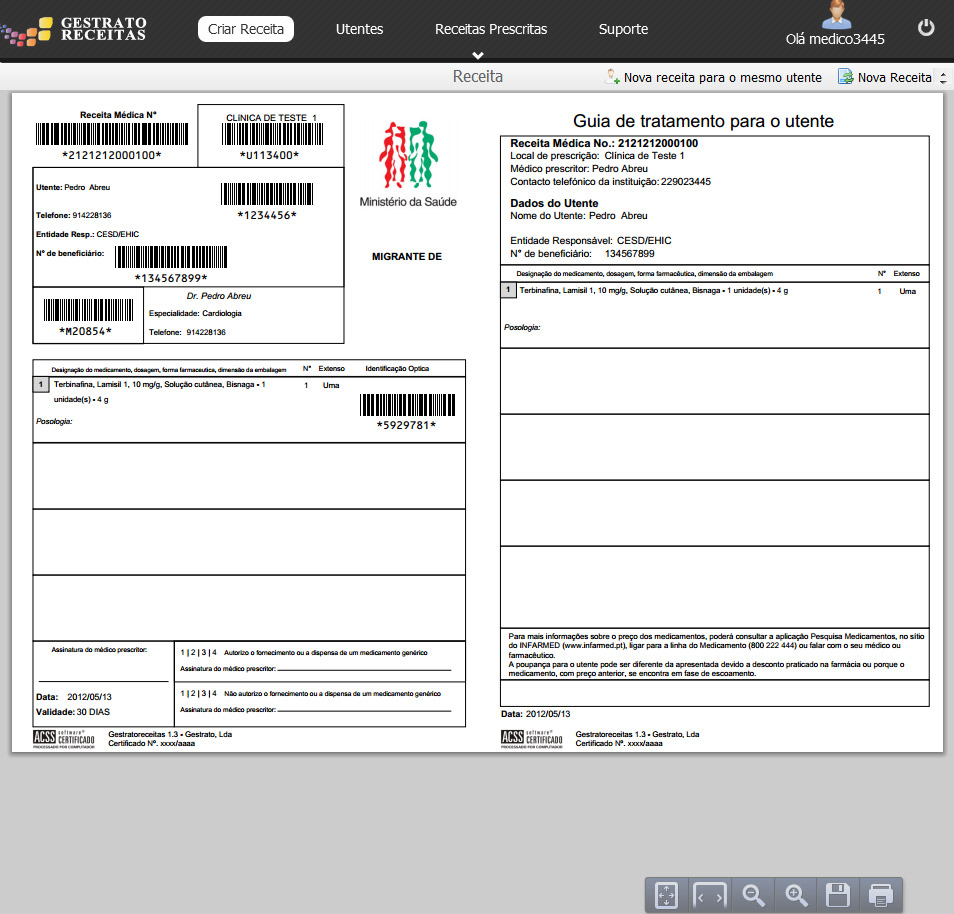Go to the Utentes menu
The width and height of the screenshot is (954, 914).
[359, 29]
